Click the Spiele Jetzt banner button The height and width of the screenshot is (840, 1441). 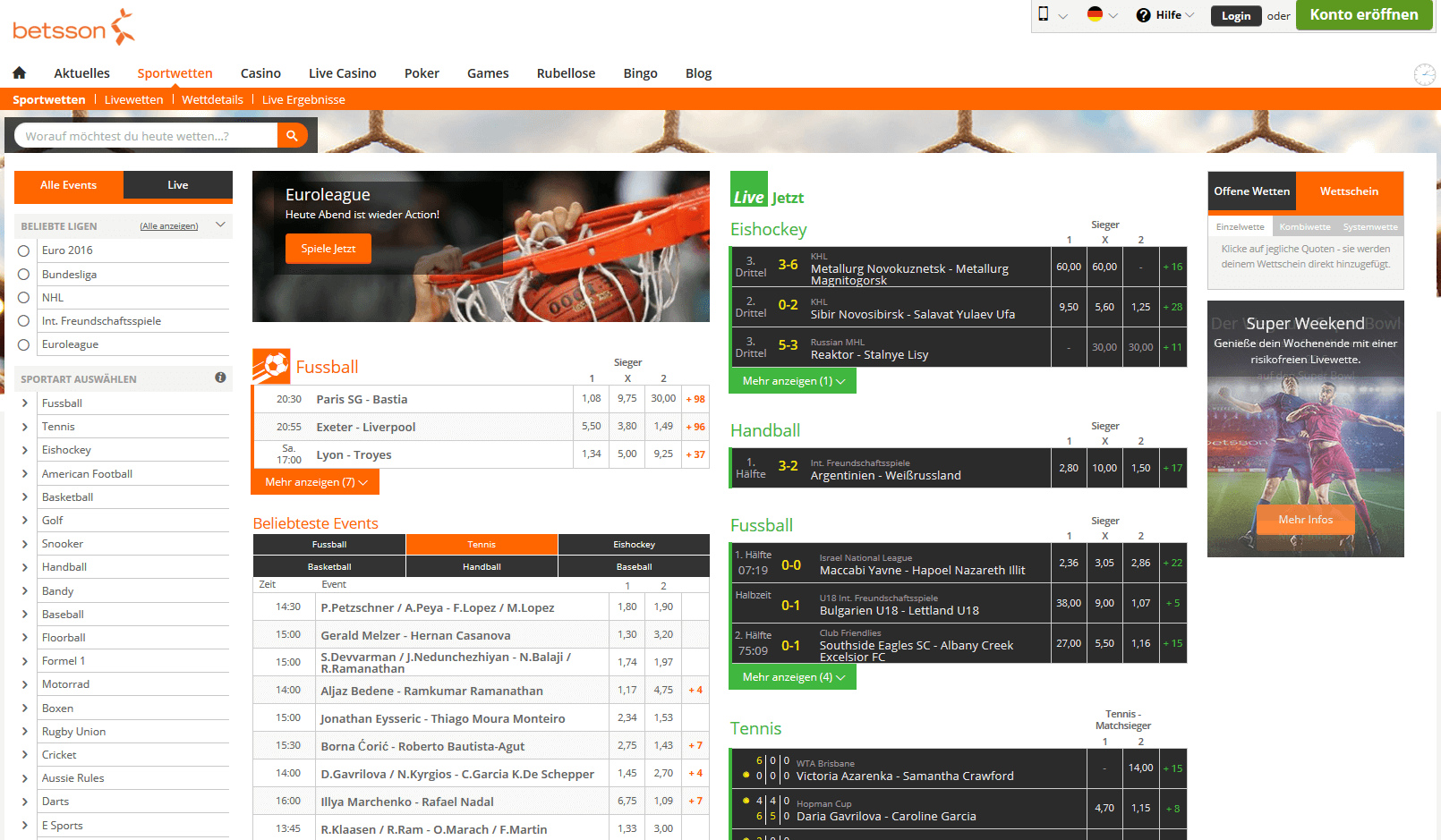[328, 249]
